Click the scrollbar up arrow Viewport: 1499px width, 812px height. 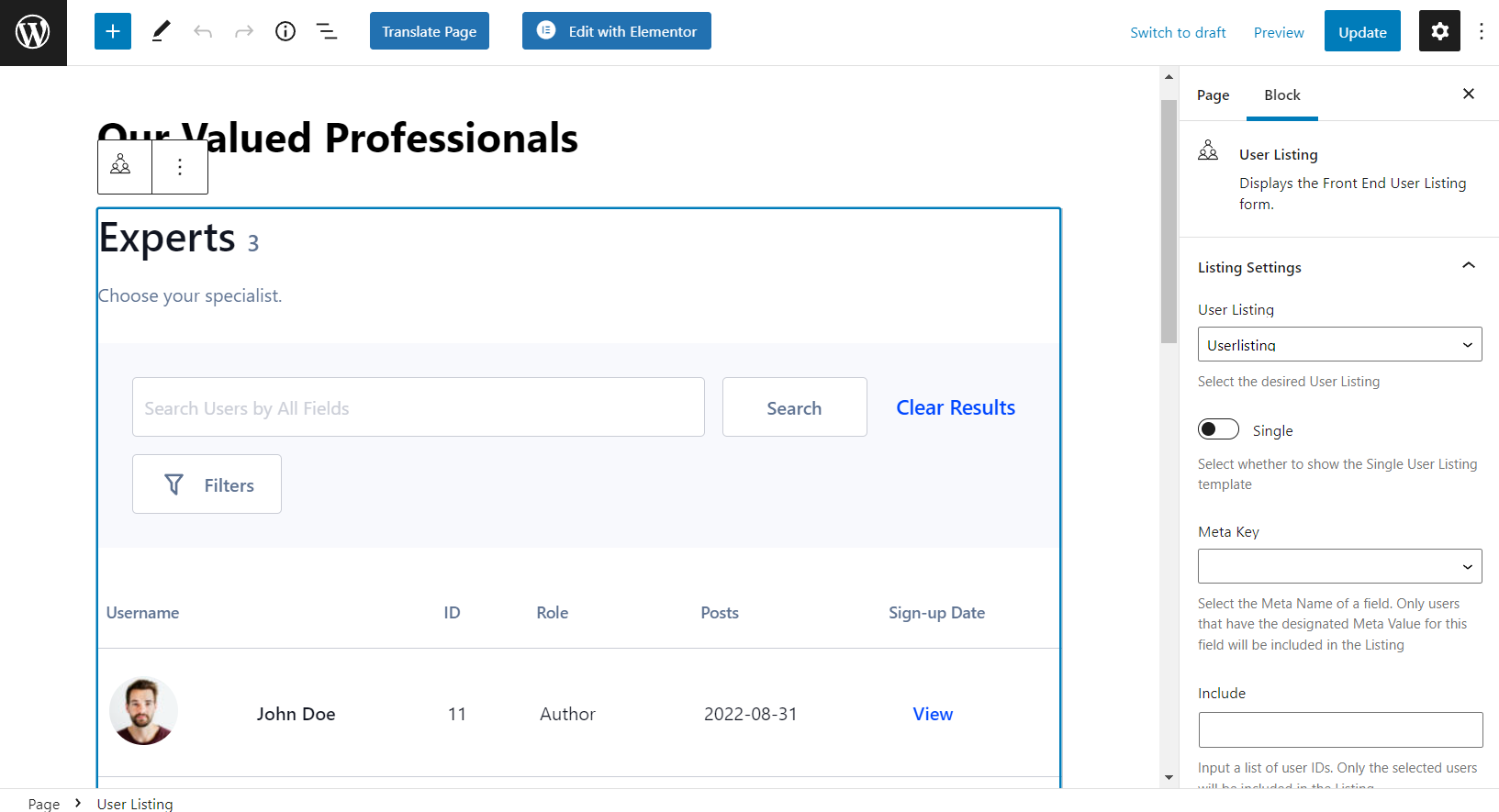(1169, 77)
